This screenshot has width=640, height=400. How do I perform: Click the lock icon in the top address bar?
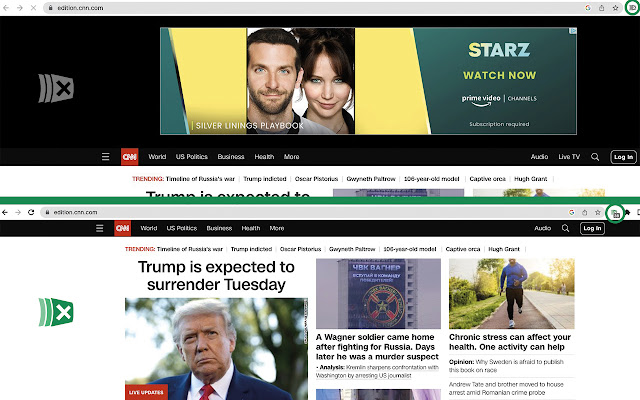tap(51, 8)
